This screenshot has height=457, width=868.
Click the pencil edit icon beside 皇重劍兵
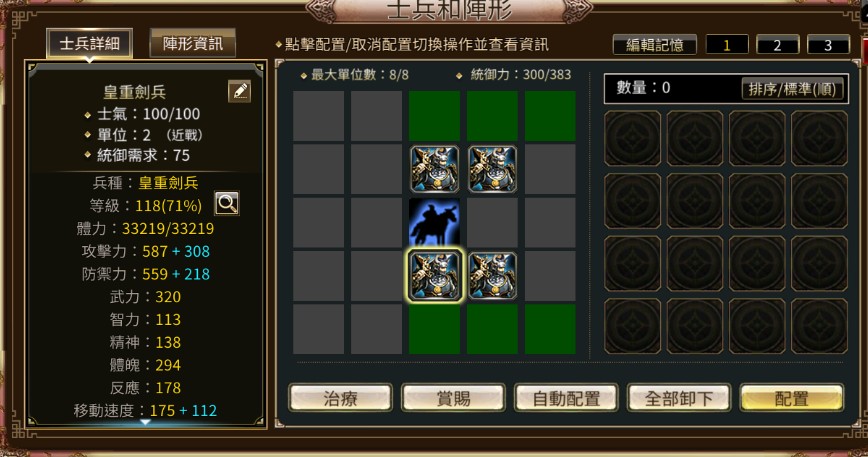(240, 91)
